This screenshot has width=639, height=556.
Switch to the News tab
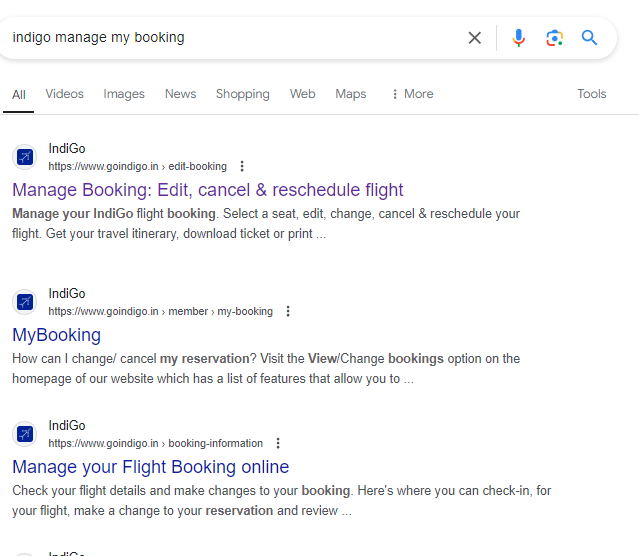click(x=181, y=94)
